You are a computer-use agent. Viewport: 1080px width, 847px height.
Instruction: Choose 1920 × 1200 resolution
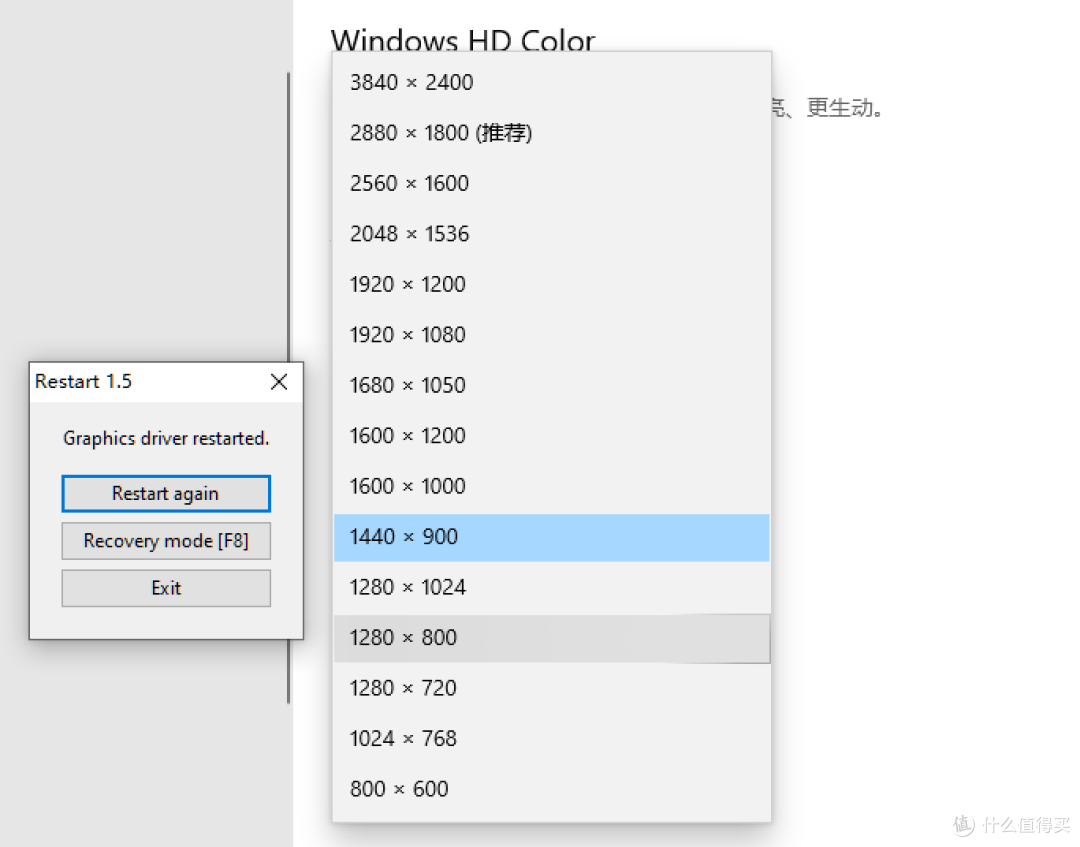coord(551,284)
